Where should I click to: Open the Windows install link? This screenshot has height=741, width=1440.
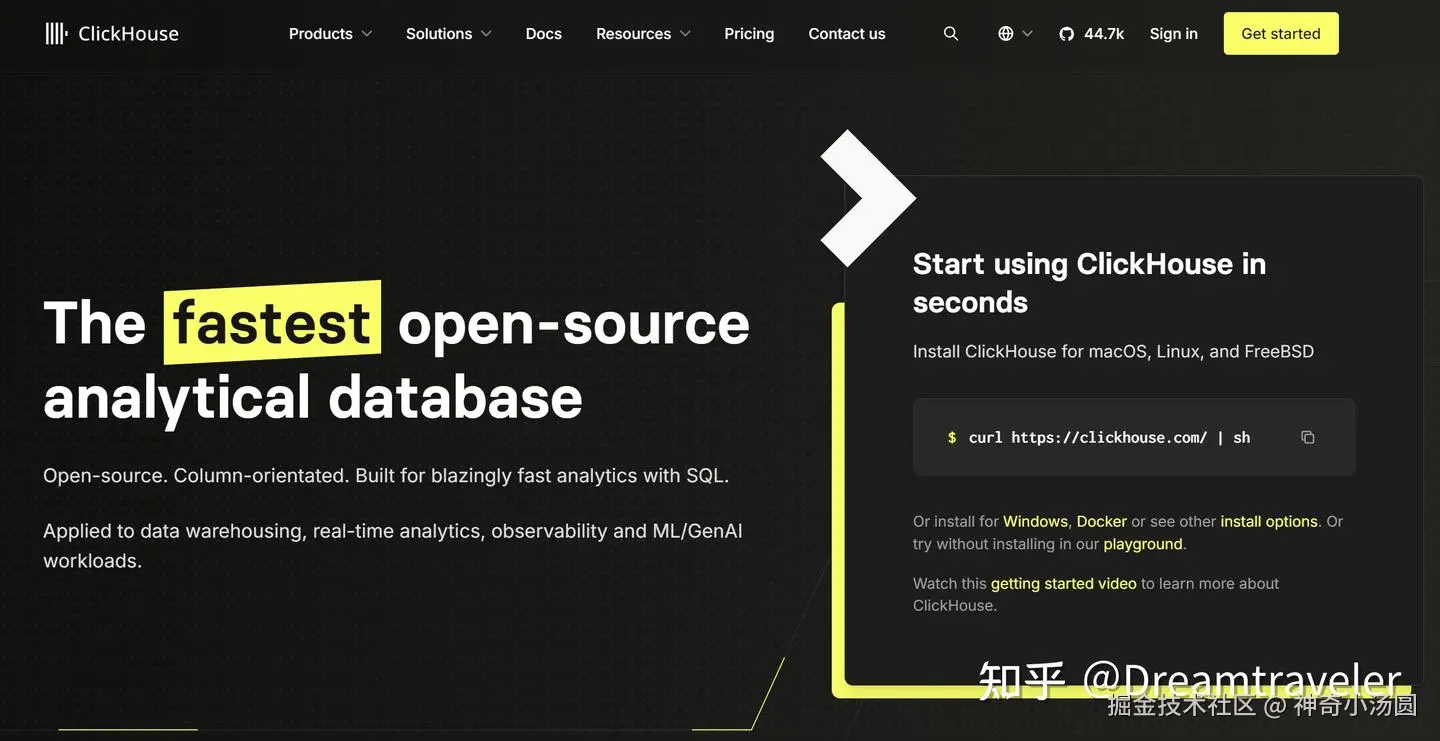coord(1035,521)
